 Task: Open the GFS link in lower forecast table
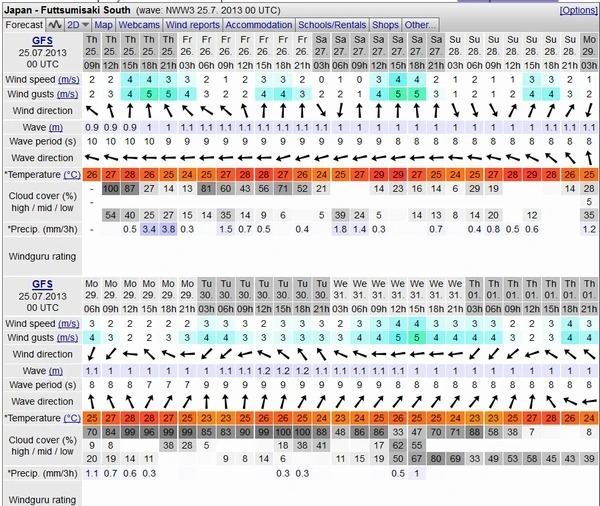(42, 284)
